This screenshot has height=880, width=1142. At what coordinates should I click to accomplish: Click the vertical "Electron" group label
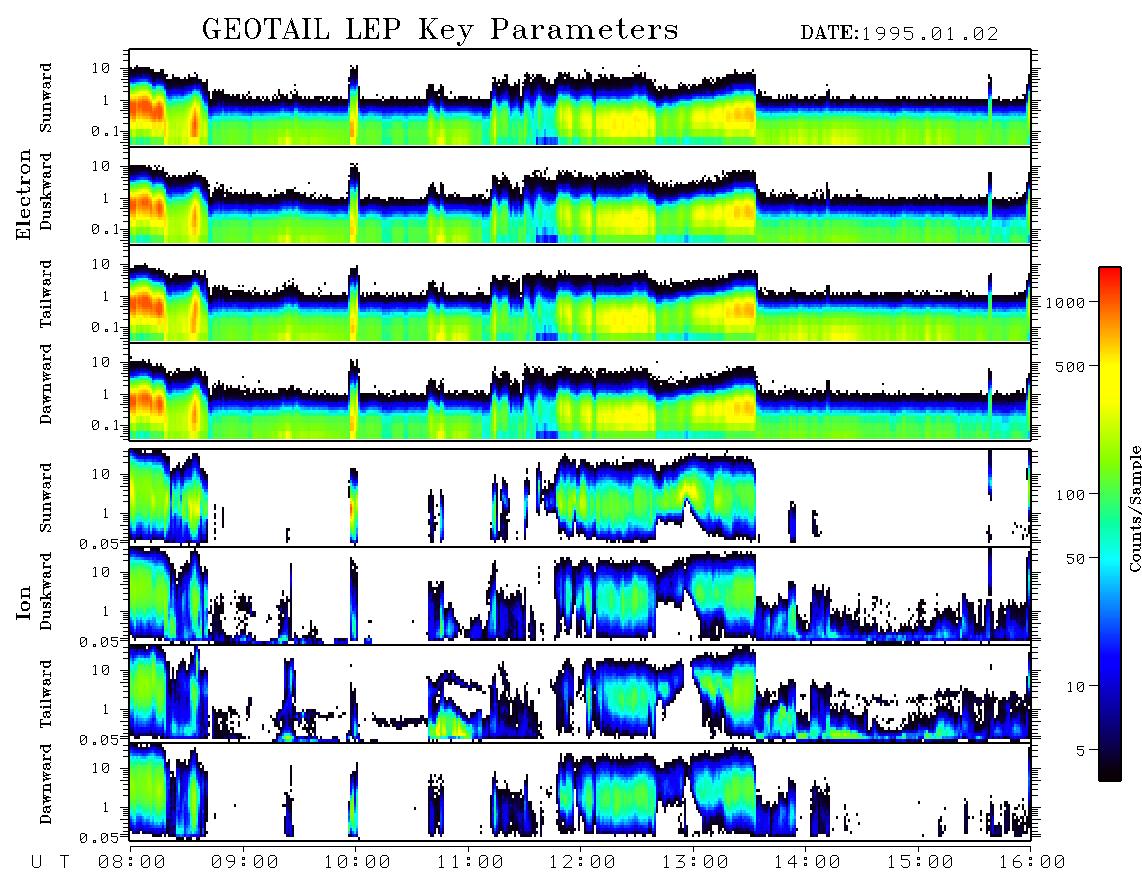(x=24, y=194)
